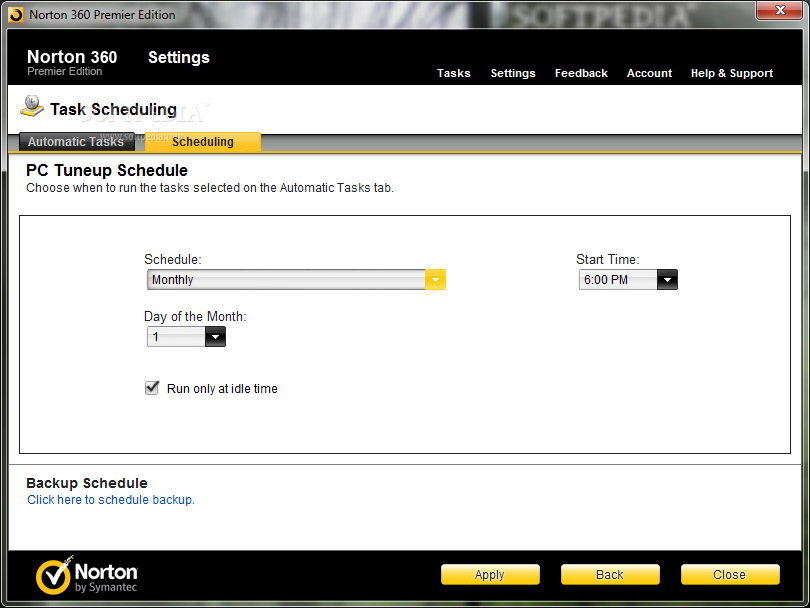Click the black arrow beside 6:00 PM
Image resolution: width=810 pixels, height=608 pixels.
pos(667,279)
